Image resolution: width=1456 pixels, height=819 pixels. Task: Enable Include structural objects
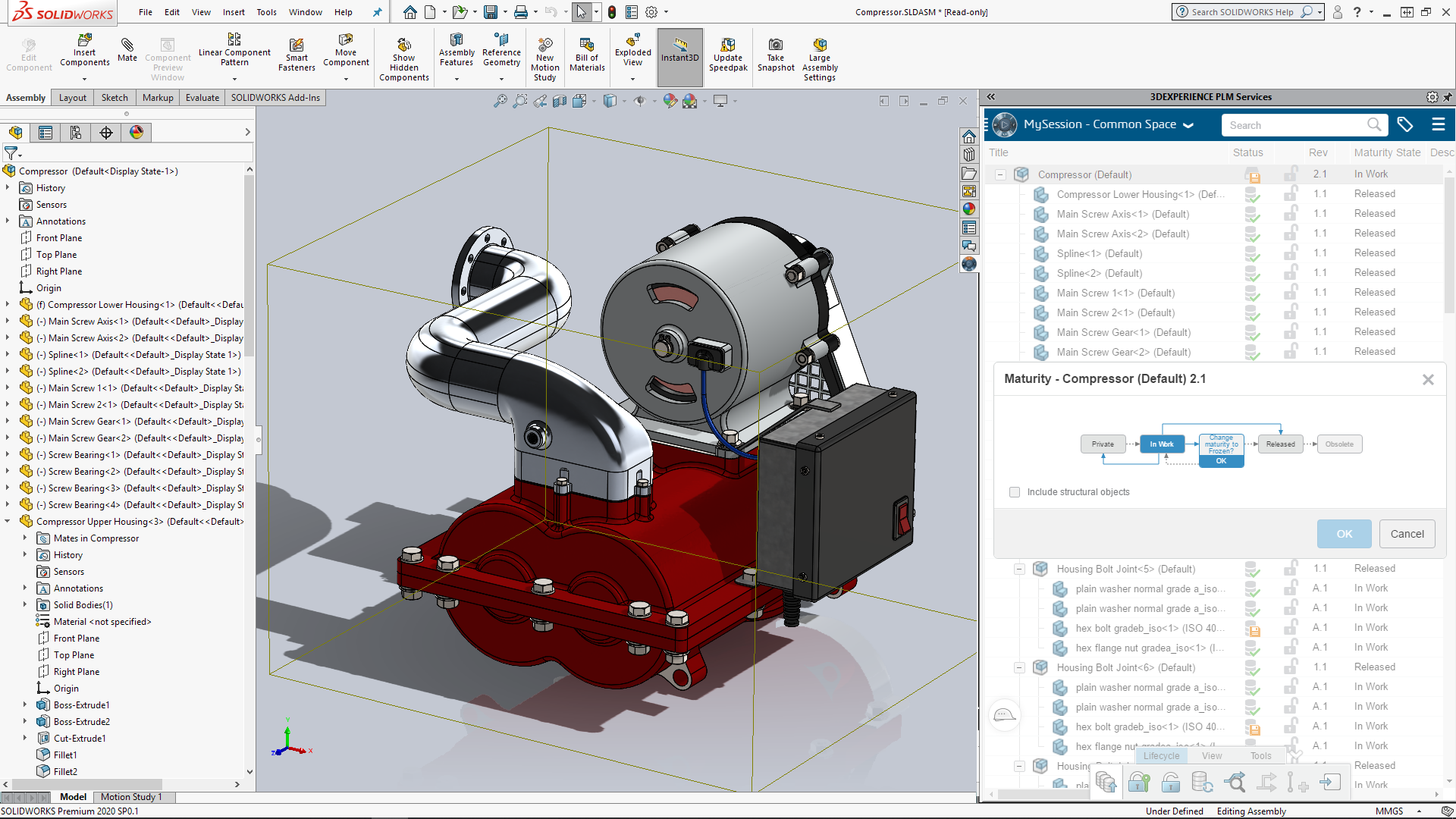click(1015, 492)
